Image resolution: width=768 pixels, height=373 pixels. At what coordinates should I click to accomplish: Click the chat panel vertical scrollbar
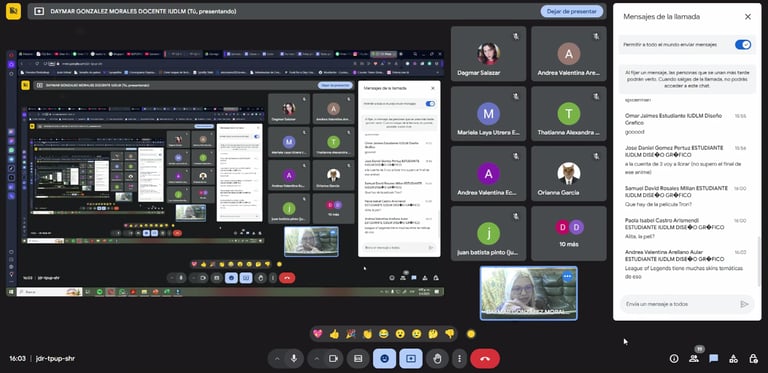click(x=758, y=262)
